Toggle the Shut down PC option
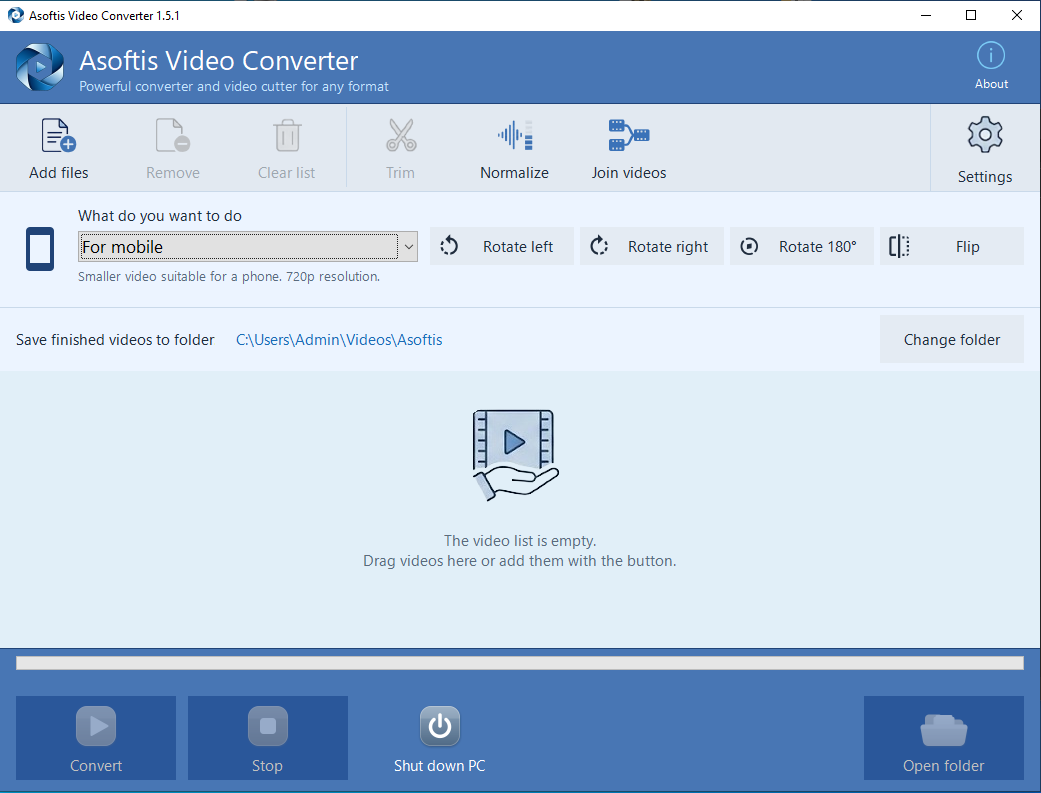Image resolution: width=1041 pixels, height=793 pixels. click(x=440, y=738)
